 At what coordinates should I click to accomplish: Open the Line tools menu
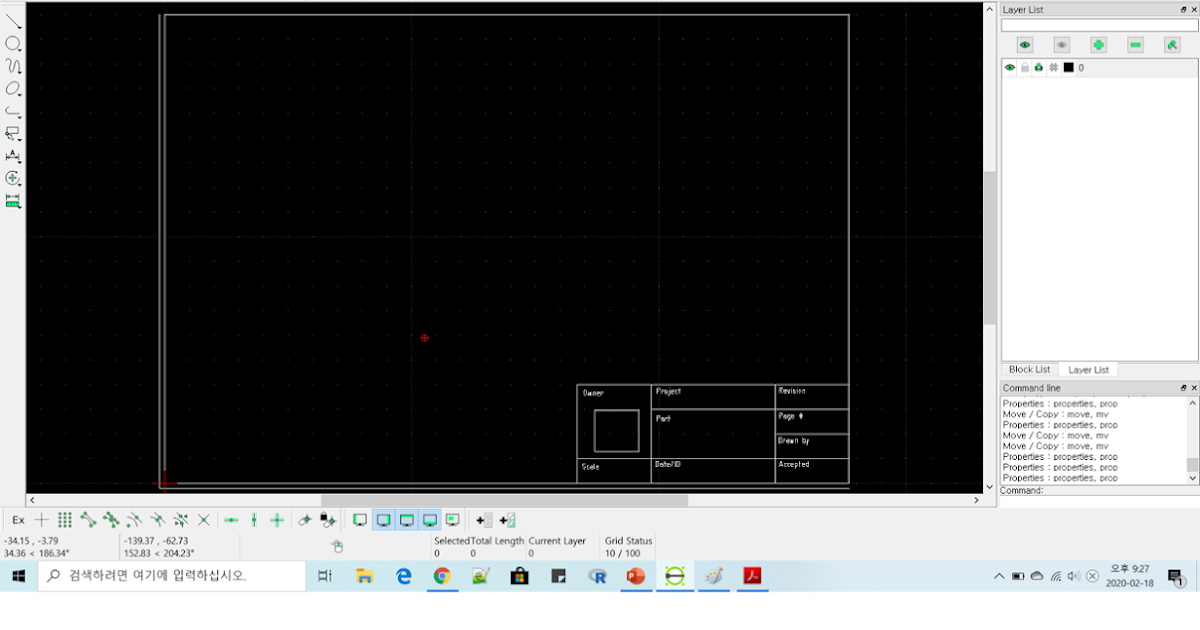(13, 20)
